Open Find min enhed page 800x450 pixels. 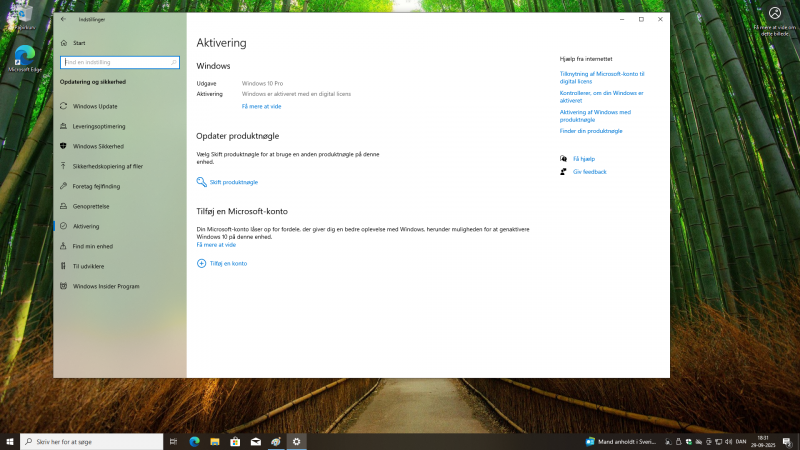coord(92,246)
